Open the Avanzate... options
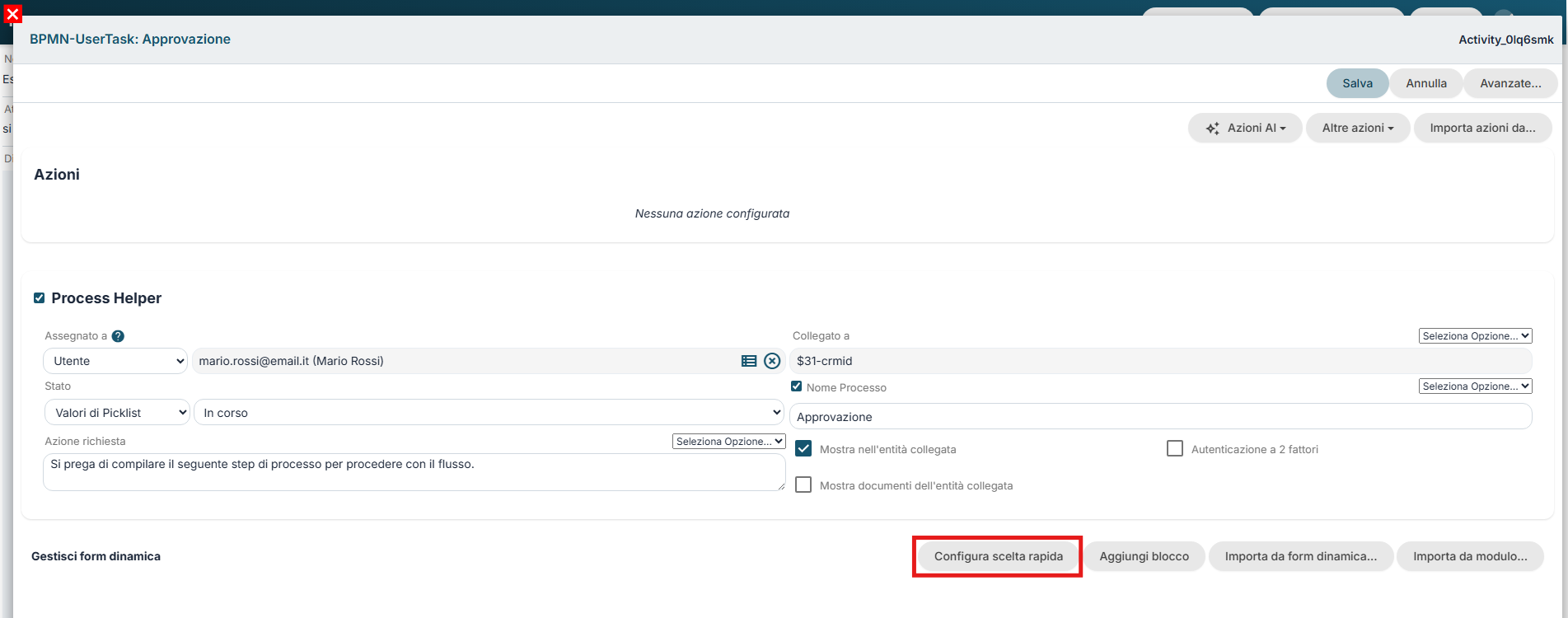This screenshot has width=1568, height=618. pyautogui.click(x=1510, y=83)
